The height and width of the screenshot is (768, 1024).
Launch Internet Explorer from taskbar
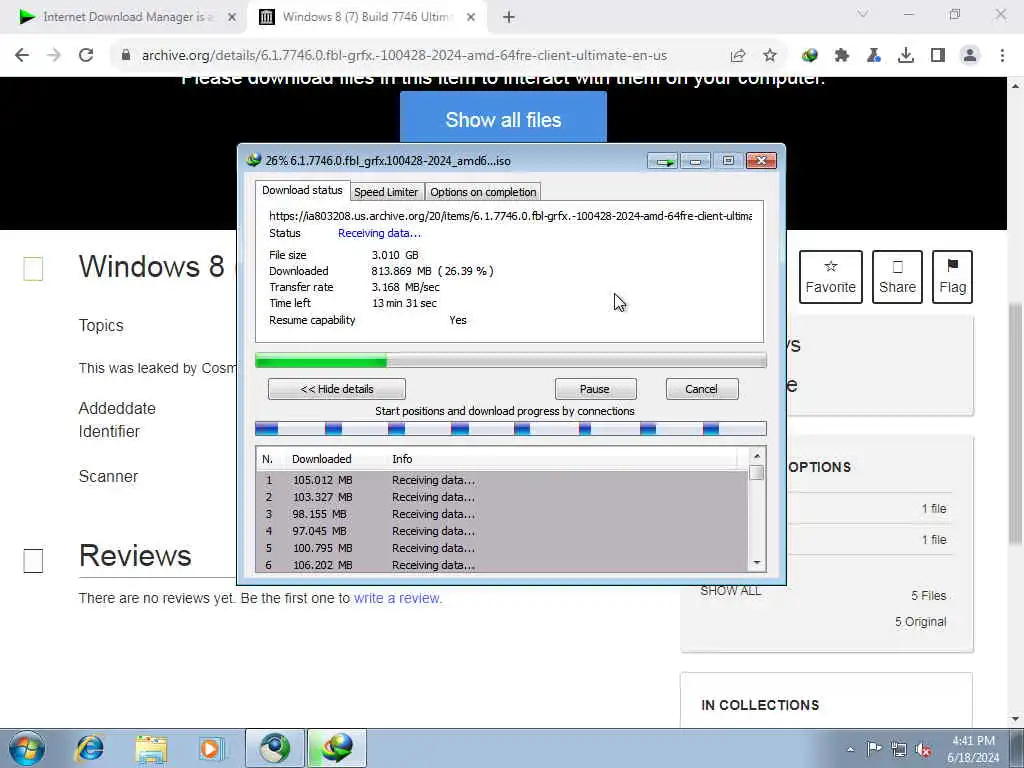pyautogui.click(x=89, y=748)
